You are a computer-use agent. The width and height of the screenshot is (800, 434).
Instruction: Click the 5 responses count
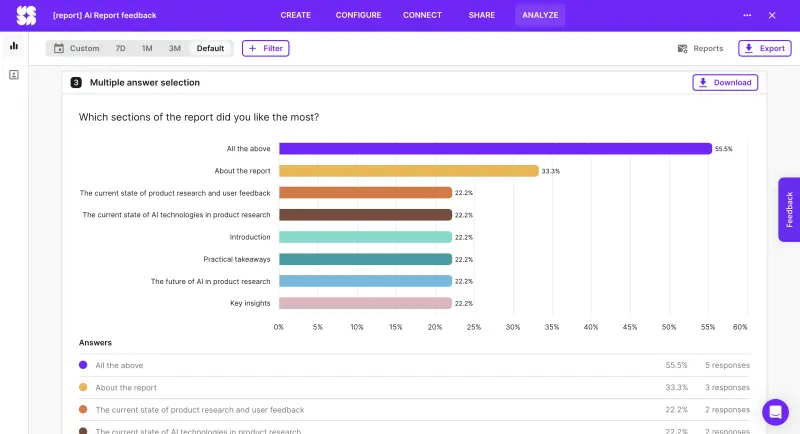[727, 365]
